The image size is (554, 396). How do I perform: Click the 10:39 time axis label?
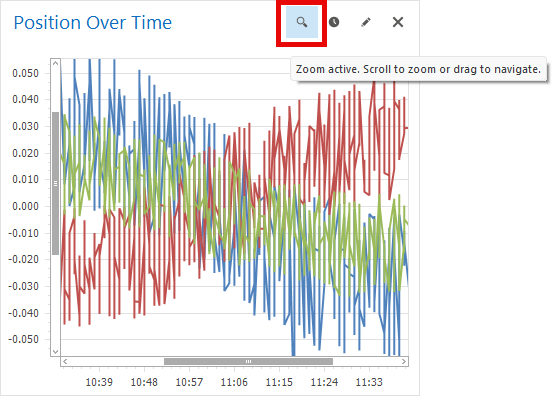99,382
